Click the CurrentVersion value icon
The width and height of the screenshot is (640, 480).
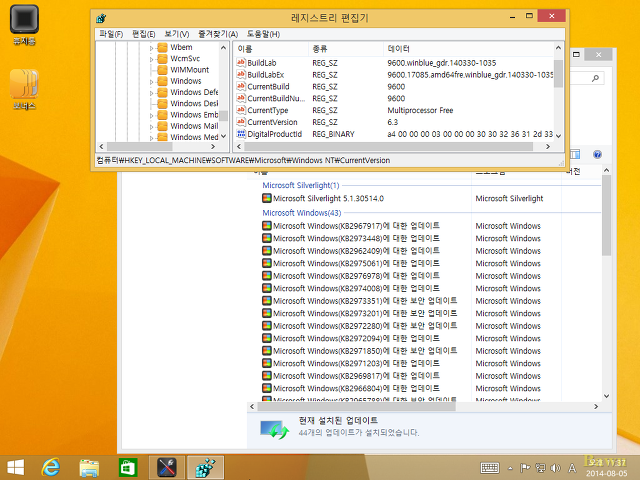click(x=241, y=122)
